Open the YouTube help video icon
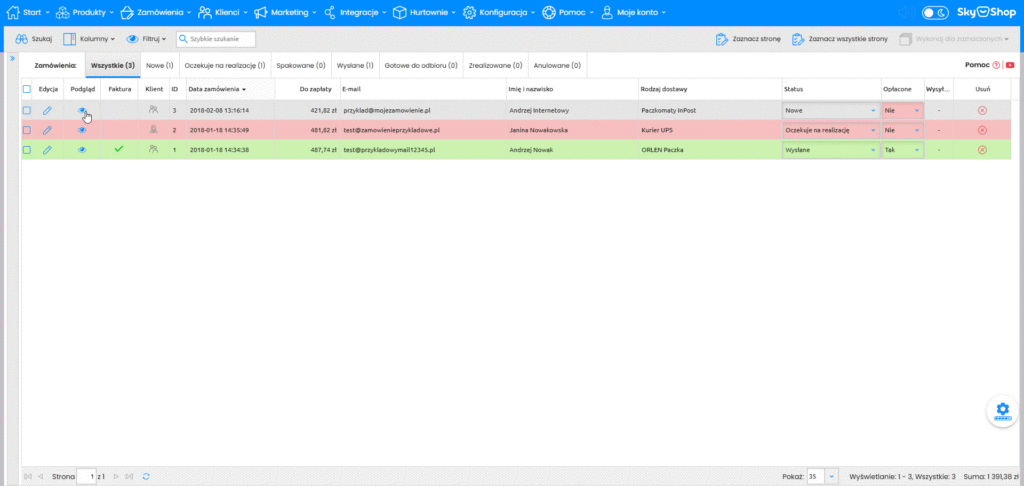Viewport: 1024px width, 486px height. 1010,65
